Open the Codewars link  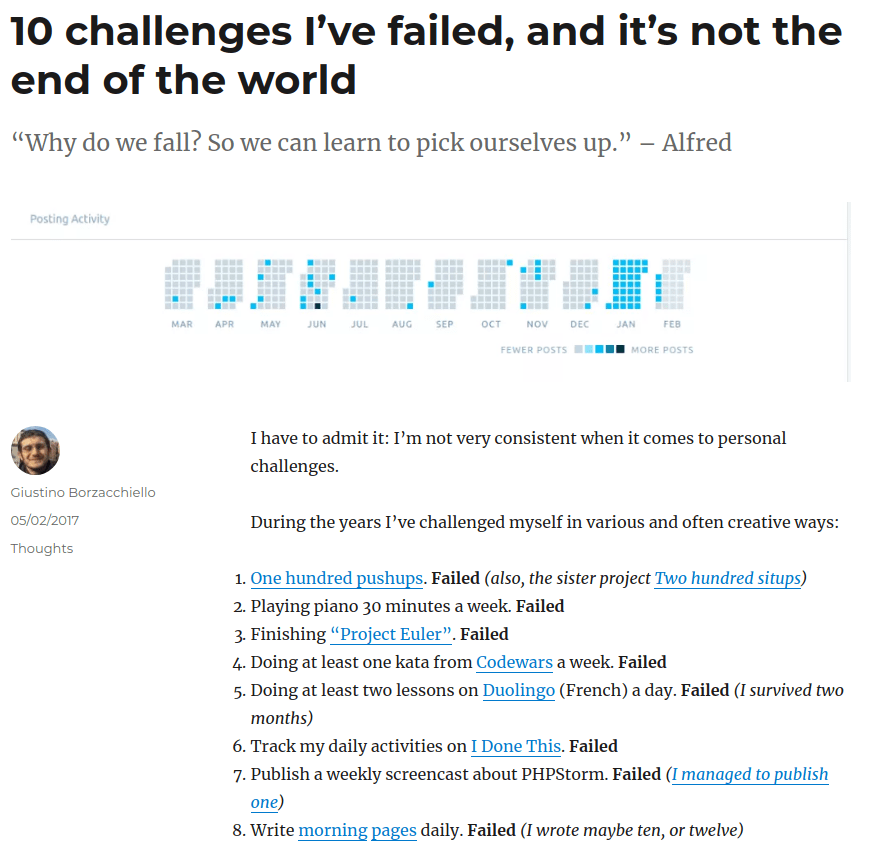click(x=514, y=662)
